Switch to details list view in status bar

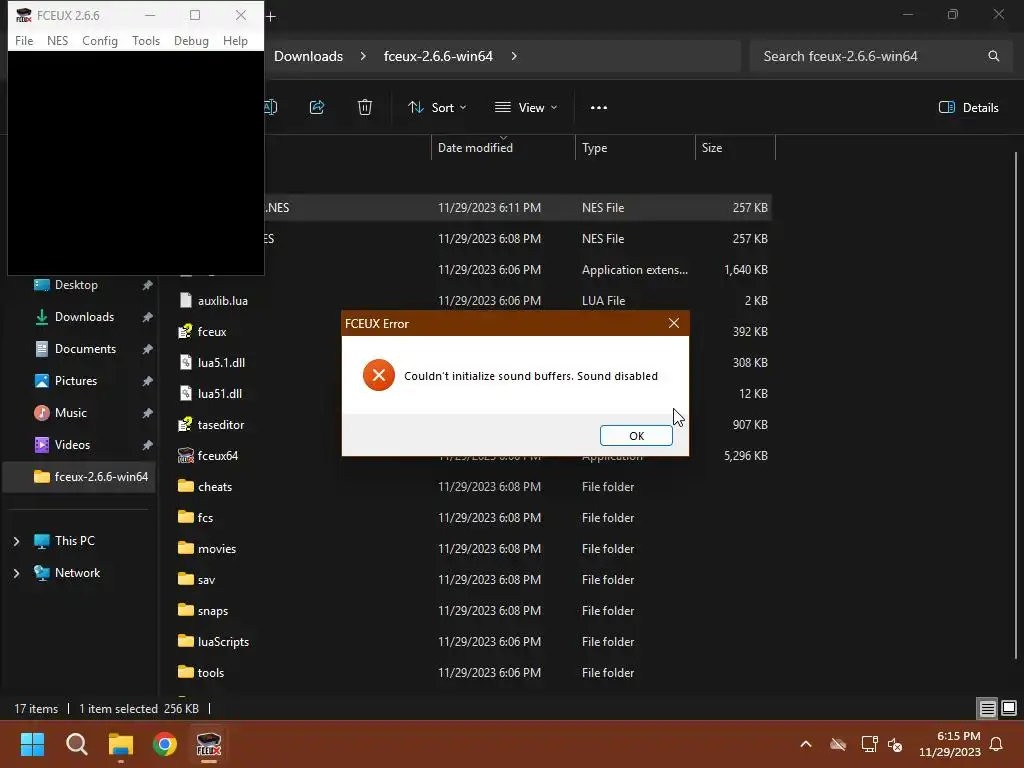(x=987, y=708)
